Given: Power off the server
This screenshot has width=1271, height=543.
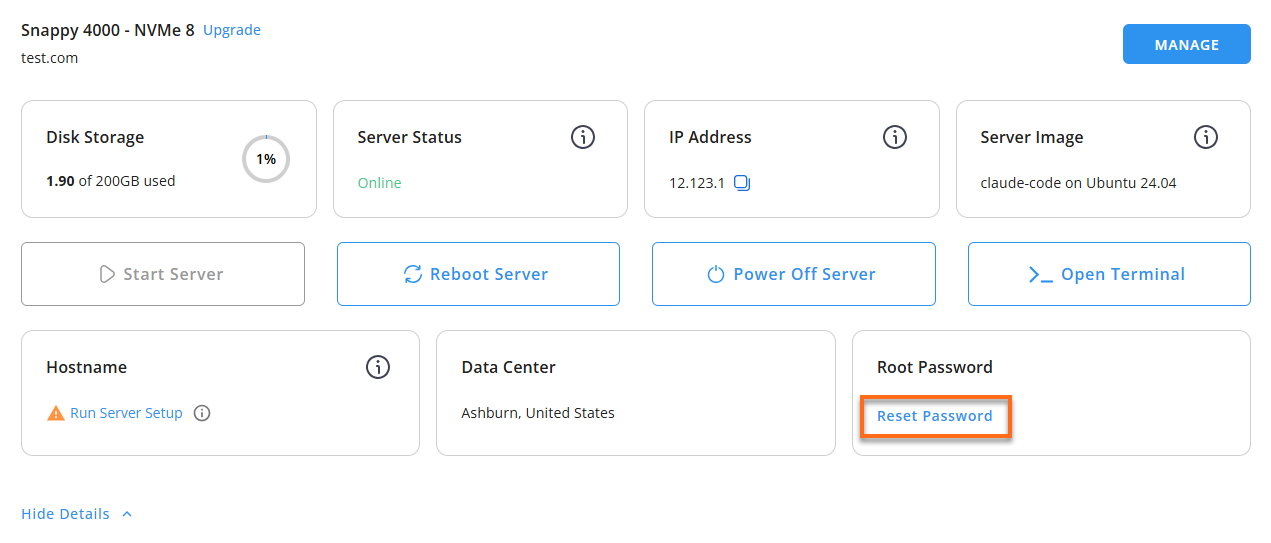Looking at the screenshot, I should coord(794,274).
